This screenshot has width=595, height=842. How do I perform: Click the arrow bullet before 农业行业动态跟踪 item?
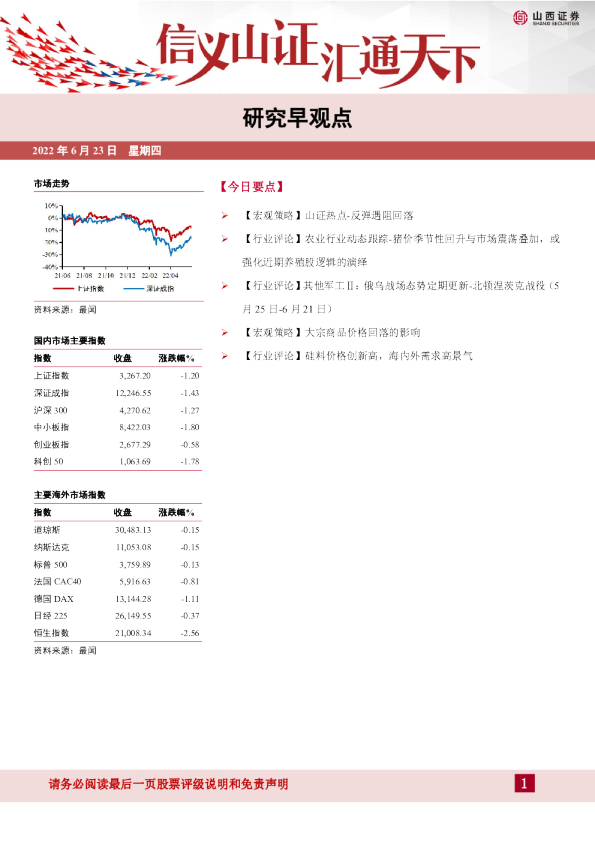[x=224, y=239]
